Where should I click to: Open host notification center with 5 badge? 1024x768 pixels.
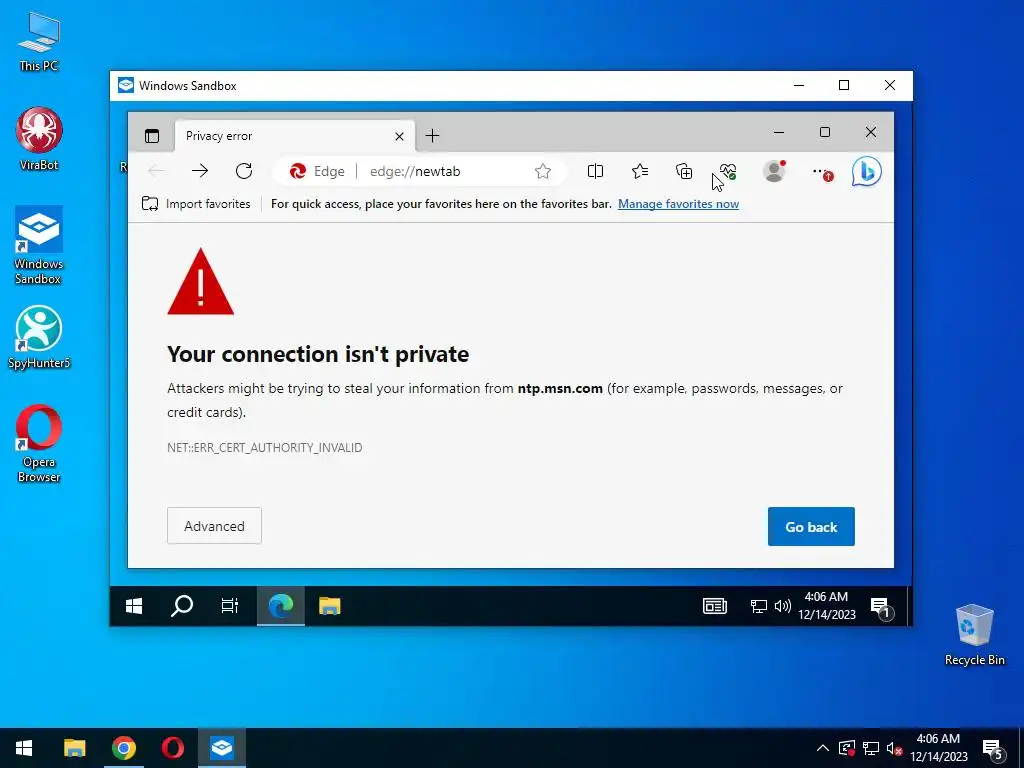(x=993, y=749)
